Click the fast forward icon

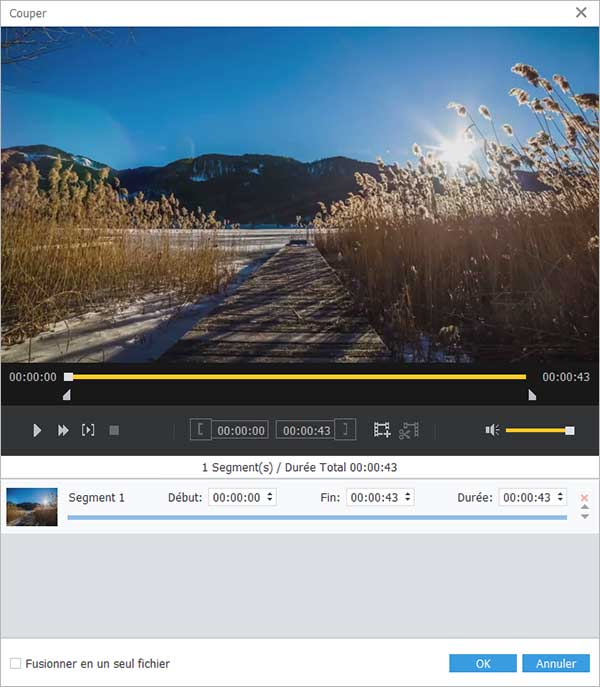tap(63, 430)
